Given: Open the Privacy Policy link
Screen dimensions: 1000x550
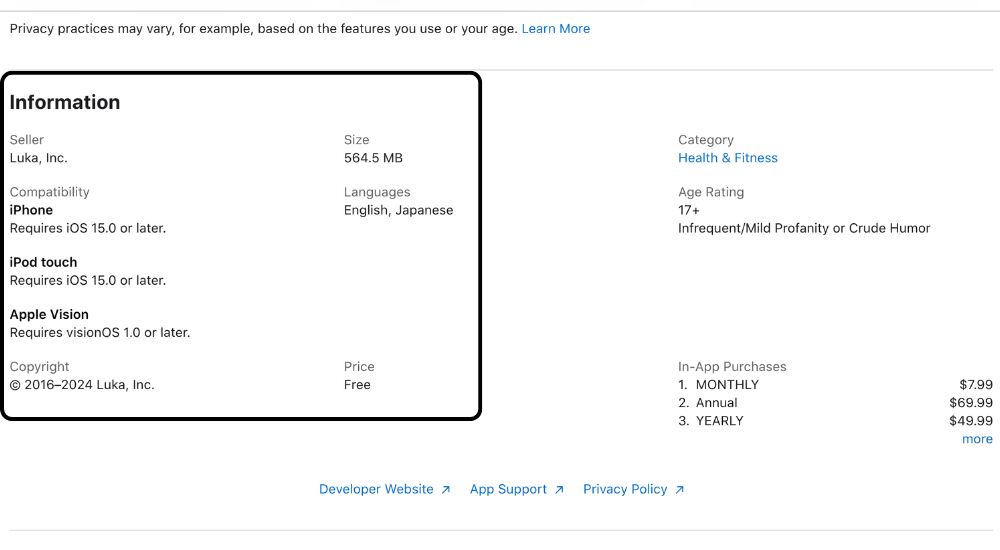Looking at the screenshot, I should (625, 489).
